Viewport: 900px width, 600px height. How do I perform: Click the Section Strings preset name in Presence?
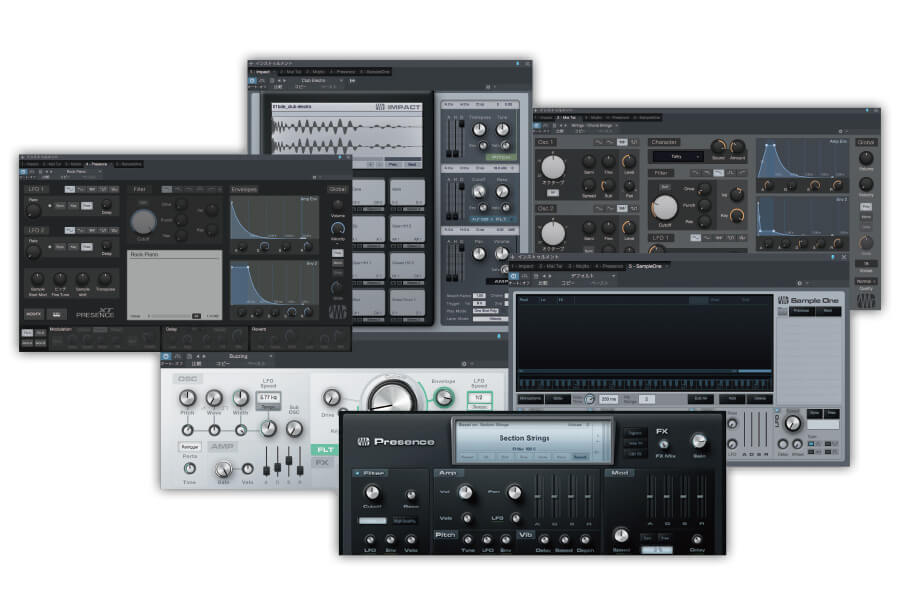point(524,438)
